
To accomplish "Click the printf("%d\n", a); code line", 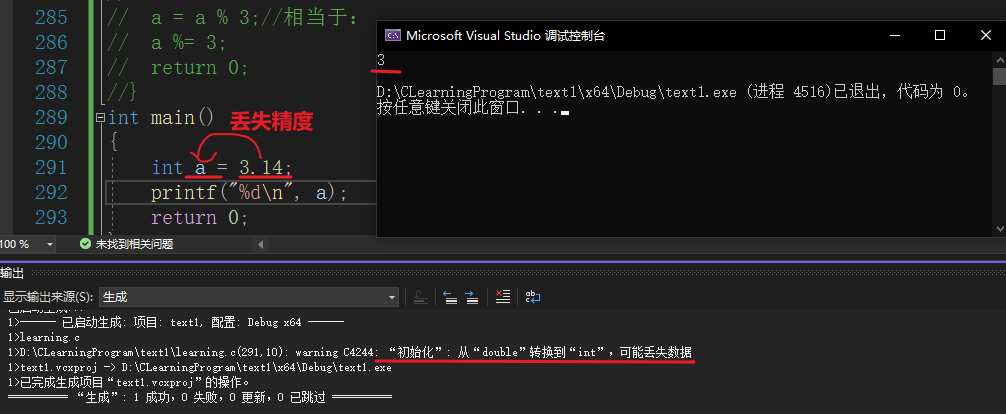I will pyautogui.click(x=249, y=193).
